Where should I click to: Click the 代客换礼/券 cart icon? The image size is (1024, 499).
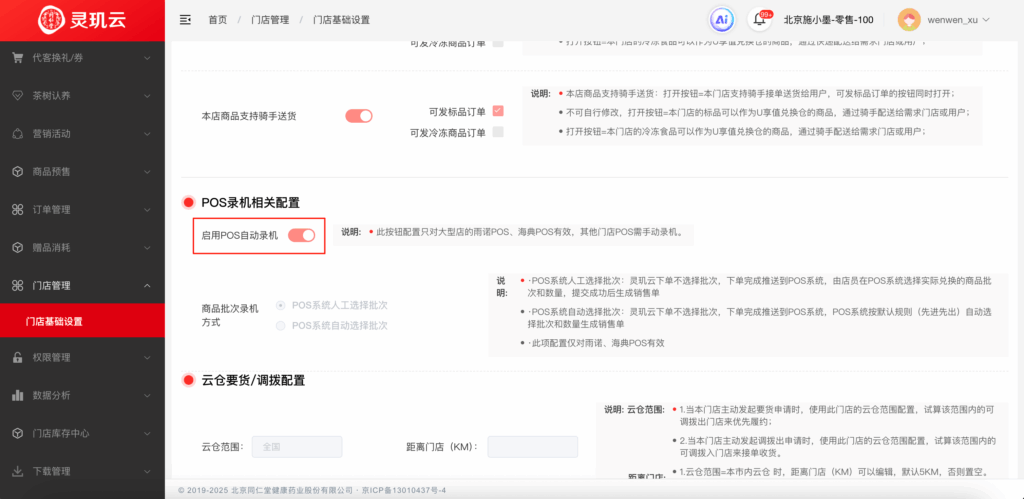tap(17, 57)
